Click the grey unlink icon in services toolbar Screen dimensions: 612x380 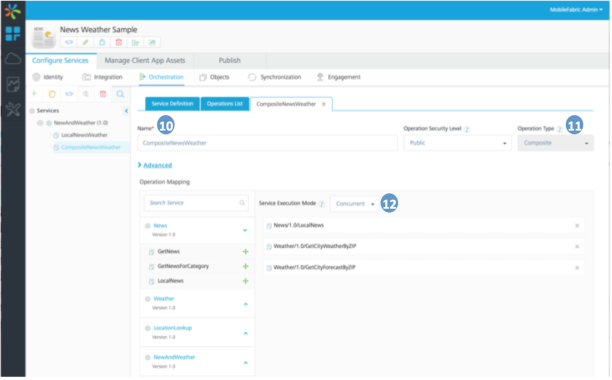(x=86, y=94)
